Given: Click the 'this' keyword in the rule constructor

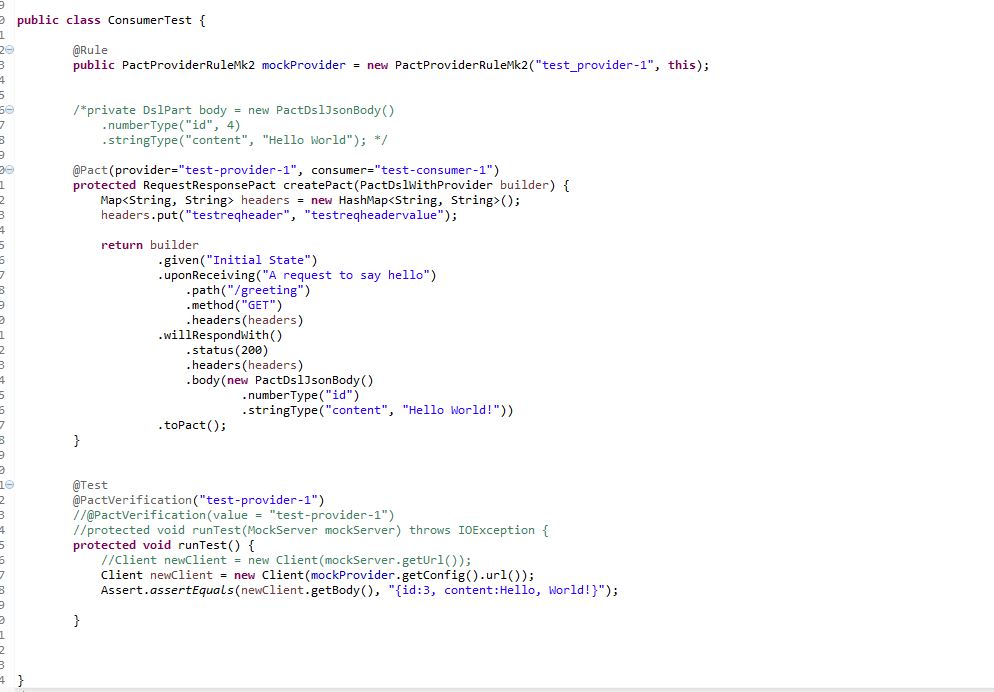Looking at the screenshot, I should tap(681, 65).
